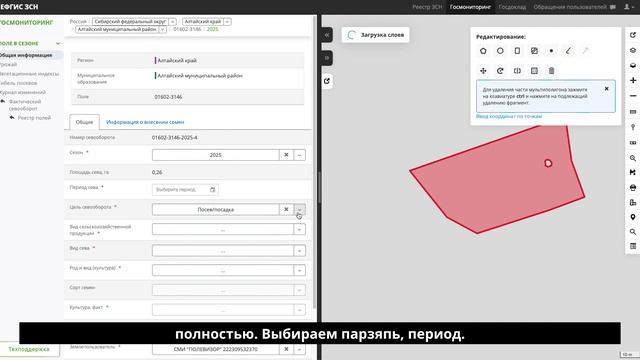The height and width of the screenshot is (360, 640).
Task: Clear the Посев/посадка value
Action: tap(286, 209)
